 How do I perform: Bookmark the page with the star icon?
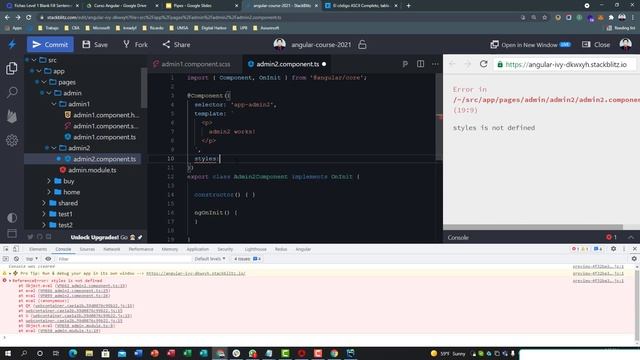point(544,18)
